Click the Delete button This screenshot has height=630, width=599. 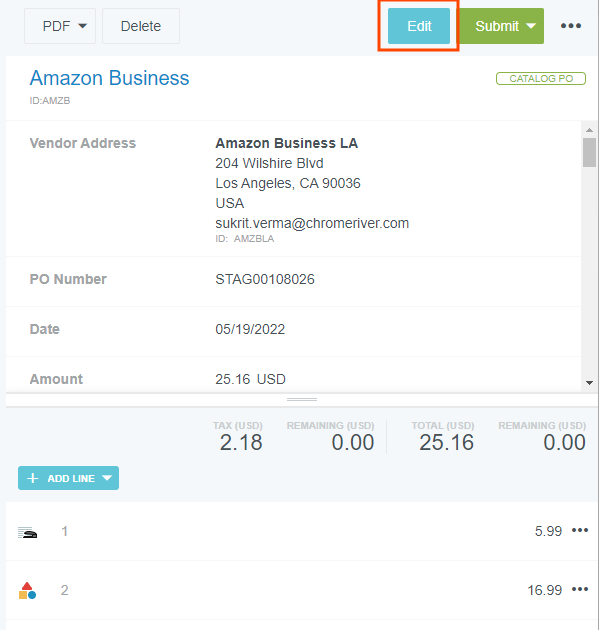[141, 26]
